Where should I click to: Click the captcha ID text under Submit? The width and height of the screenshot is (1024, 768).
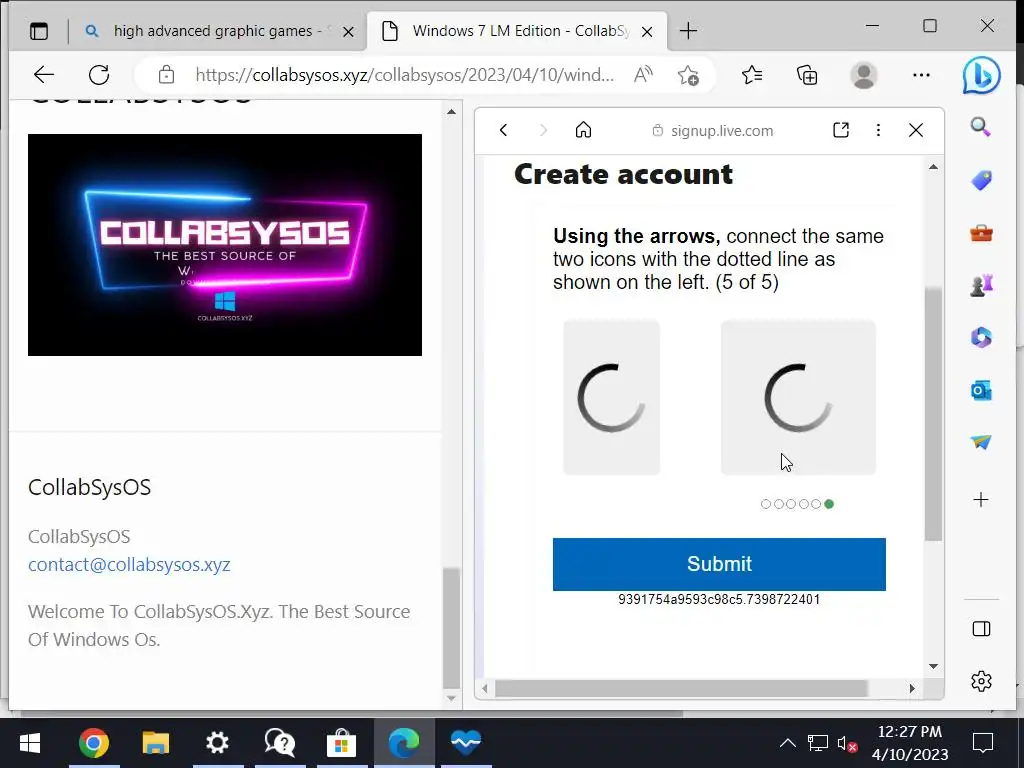(719, 600)
